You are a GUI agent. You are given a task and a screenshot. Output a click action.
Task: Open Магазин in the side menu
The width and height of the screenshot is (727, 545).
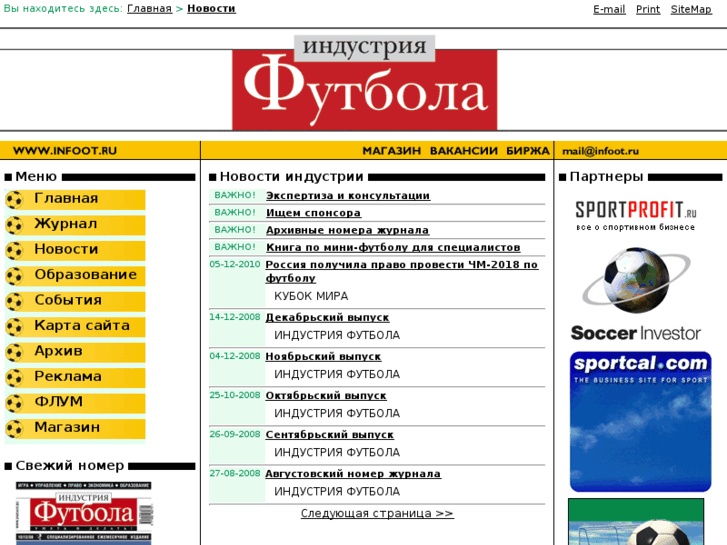coord(67,427)
